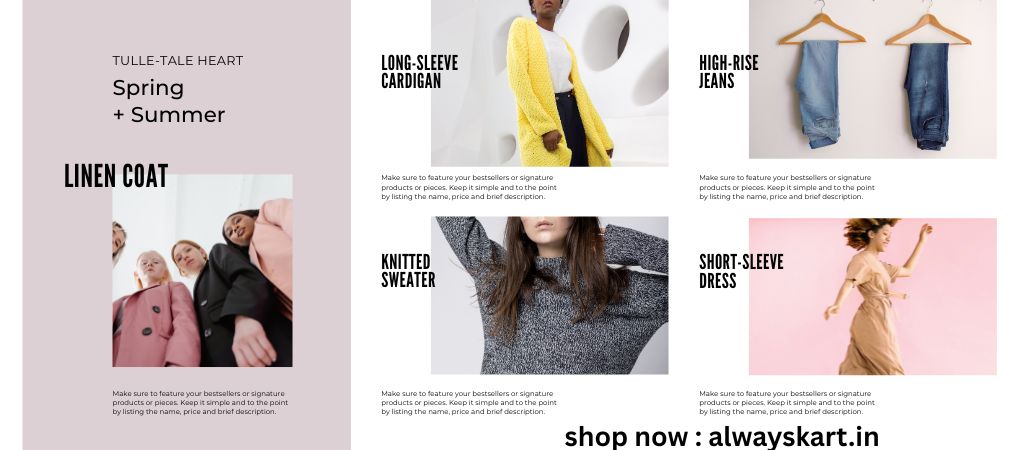Image resolution: width=1020 pixels, height=450 pixels.
Task: Select the LONG-SLEEVE CARDIGAN title
Action: (420, 72)
